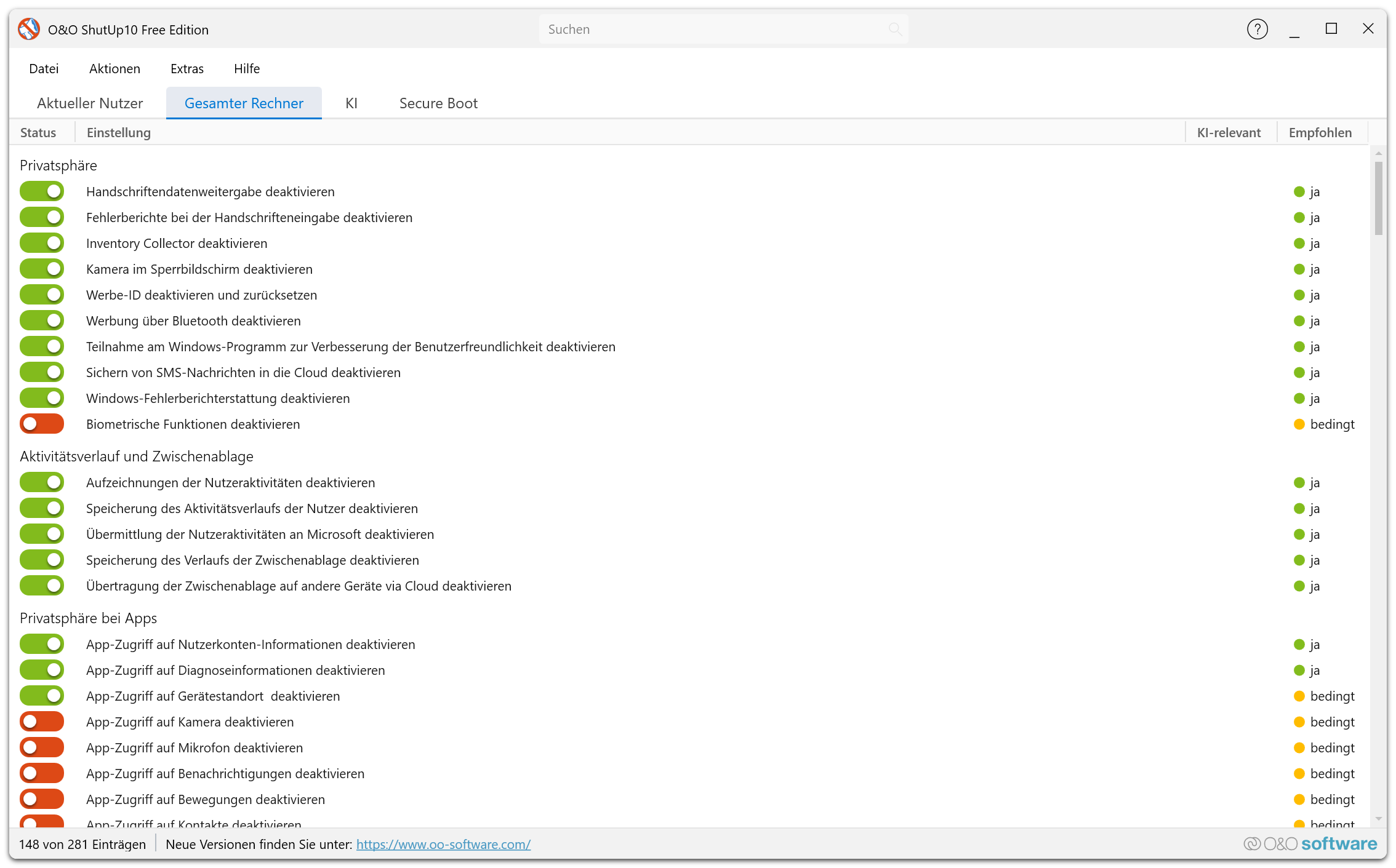Sort by the Empfohlen column header
This screenshot has height=868, width=1396.
(x=1320, y=133)
